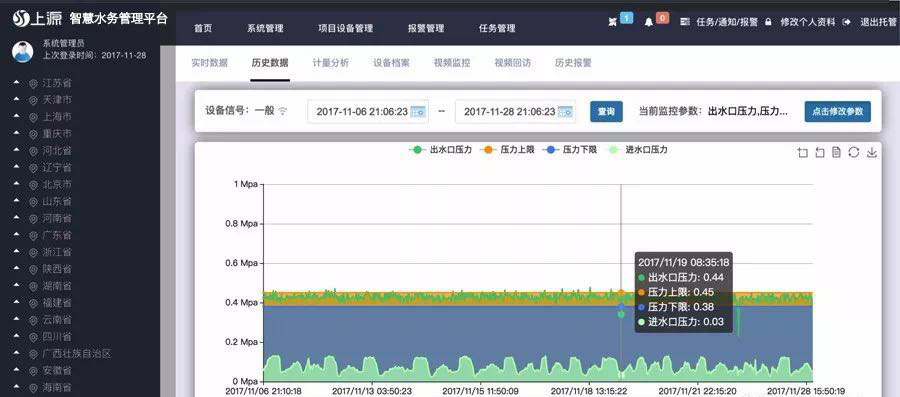Expand the 湖南省 tree arrow

pyautogui.click(x=17, y=286)
